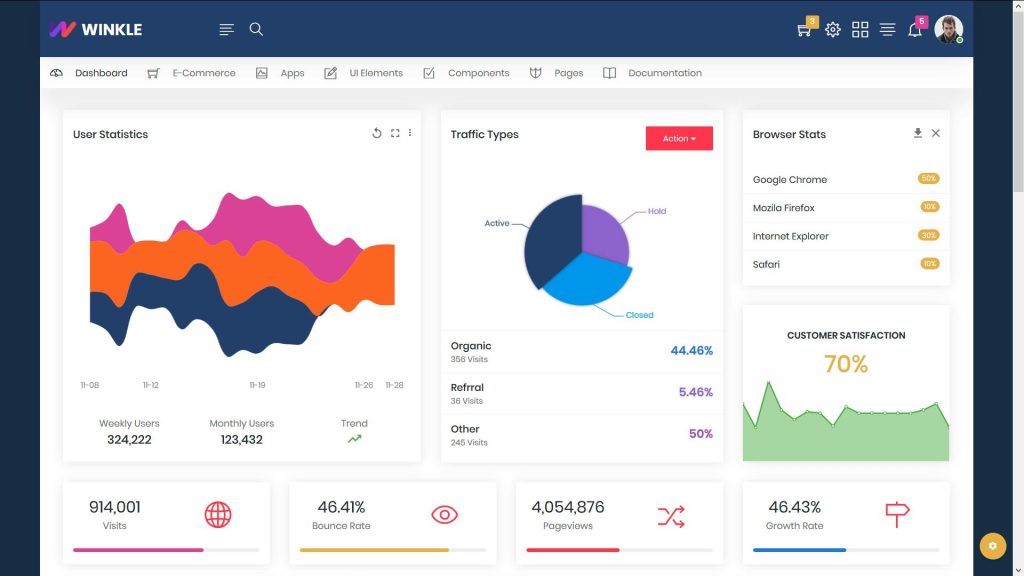The height and width of the screenshot is (576, 1024).
Task: Refresh the User Statistics chart
Action: [377, 132]
